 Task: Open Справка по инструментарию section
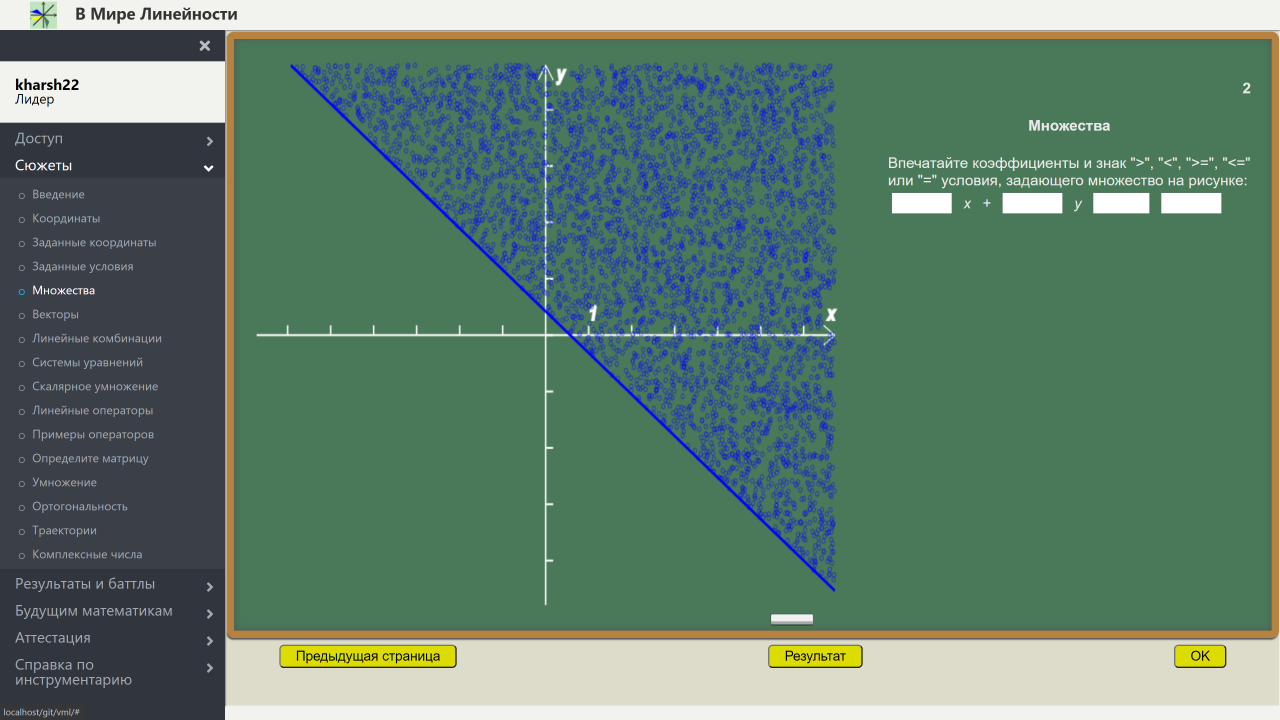coord(112,672)
